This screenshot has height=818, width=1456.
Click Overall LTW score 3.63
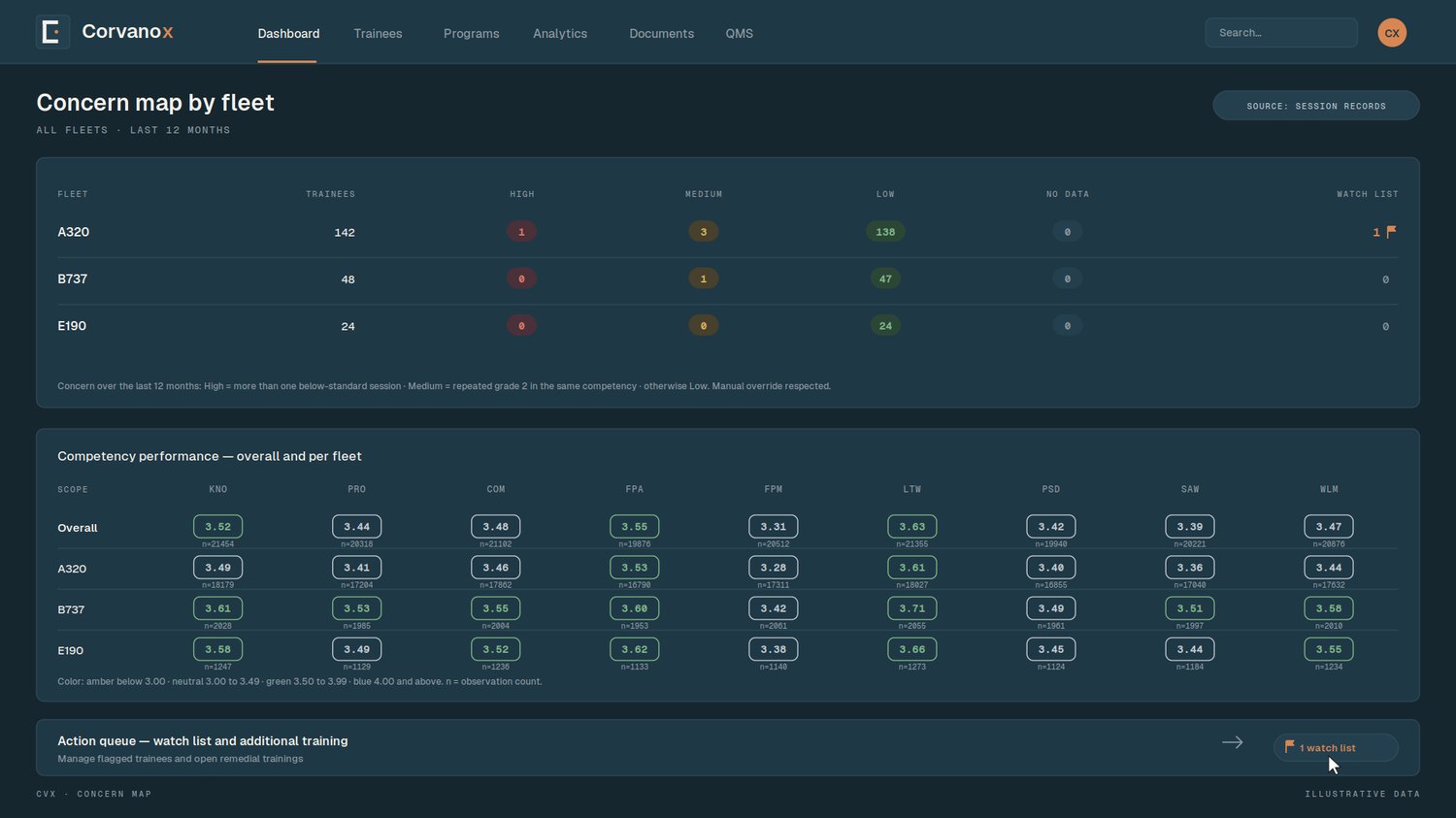(x=912, y=527)
